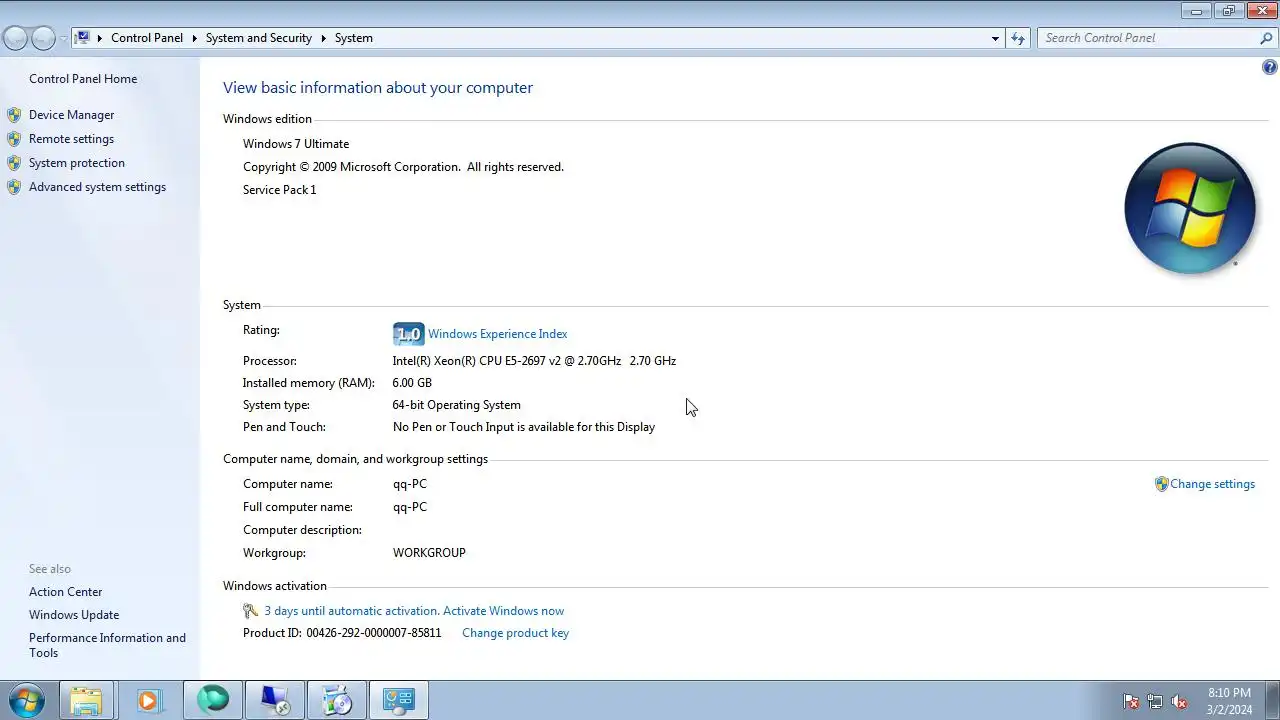Open System protection link
Viewport: 1280px width, 720px height.
pos(77,163)
